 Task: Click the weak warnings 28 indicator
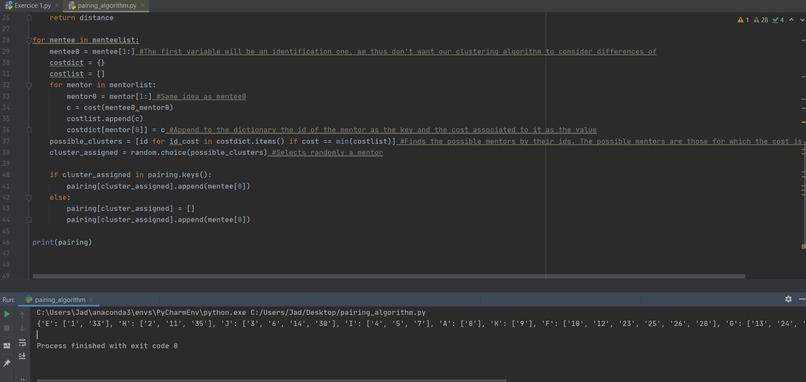pos(761,20)
